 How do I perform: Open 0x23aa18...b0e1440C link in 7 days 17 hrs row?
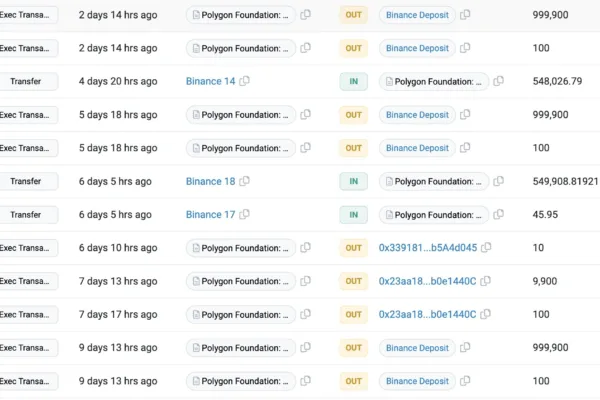click(427, 314)
